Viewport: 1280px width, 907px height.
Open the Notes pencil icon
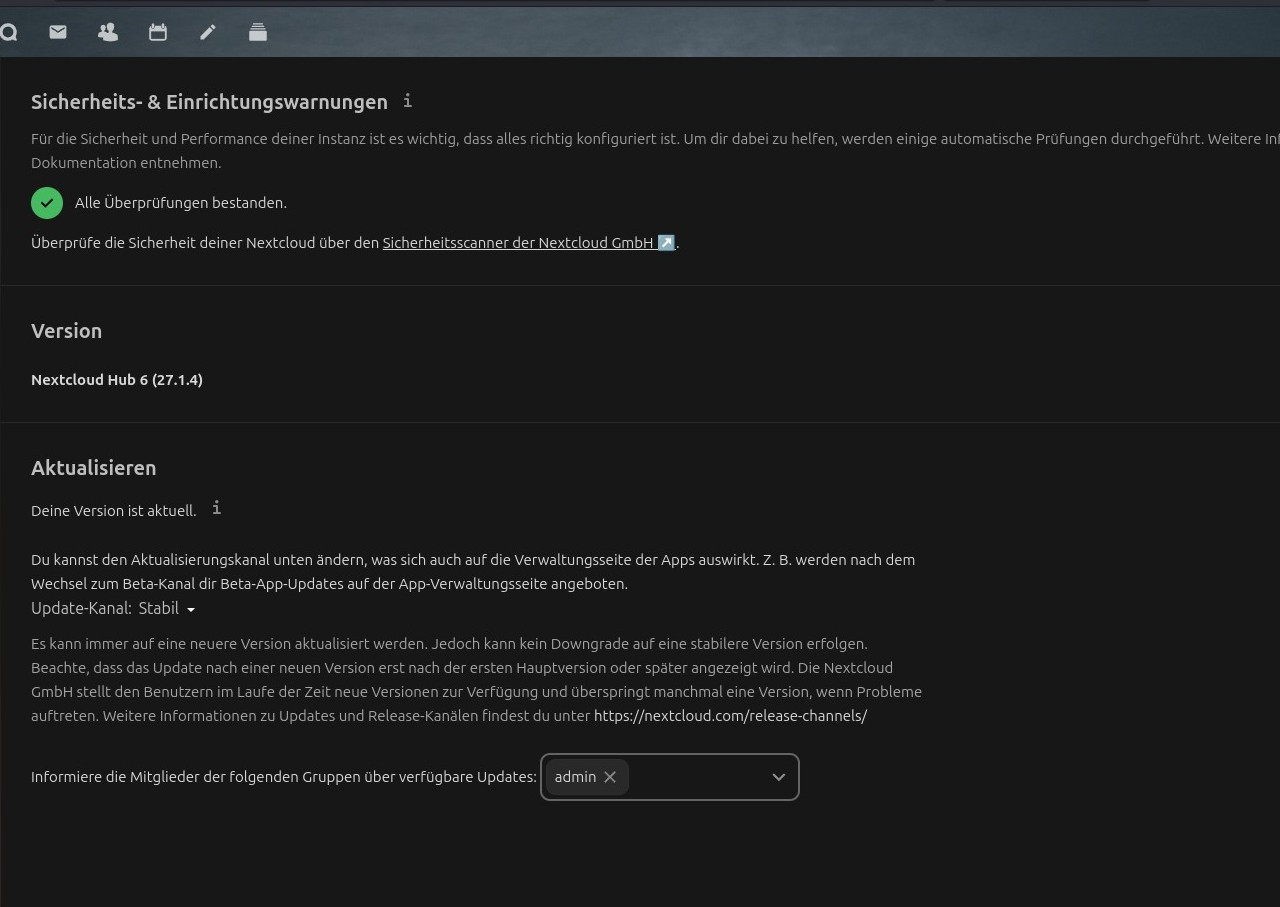pos(208,32)
